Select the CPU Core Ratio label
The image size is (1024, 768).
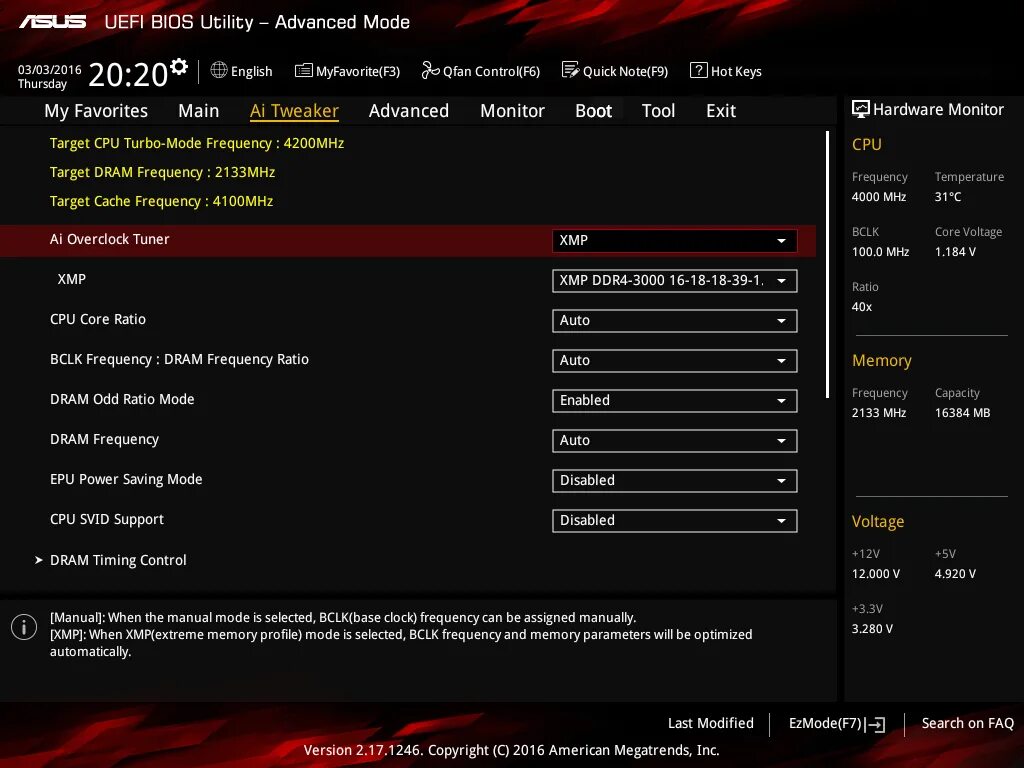(98, 319)
